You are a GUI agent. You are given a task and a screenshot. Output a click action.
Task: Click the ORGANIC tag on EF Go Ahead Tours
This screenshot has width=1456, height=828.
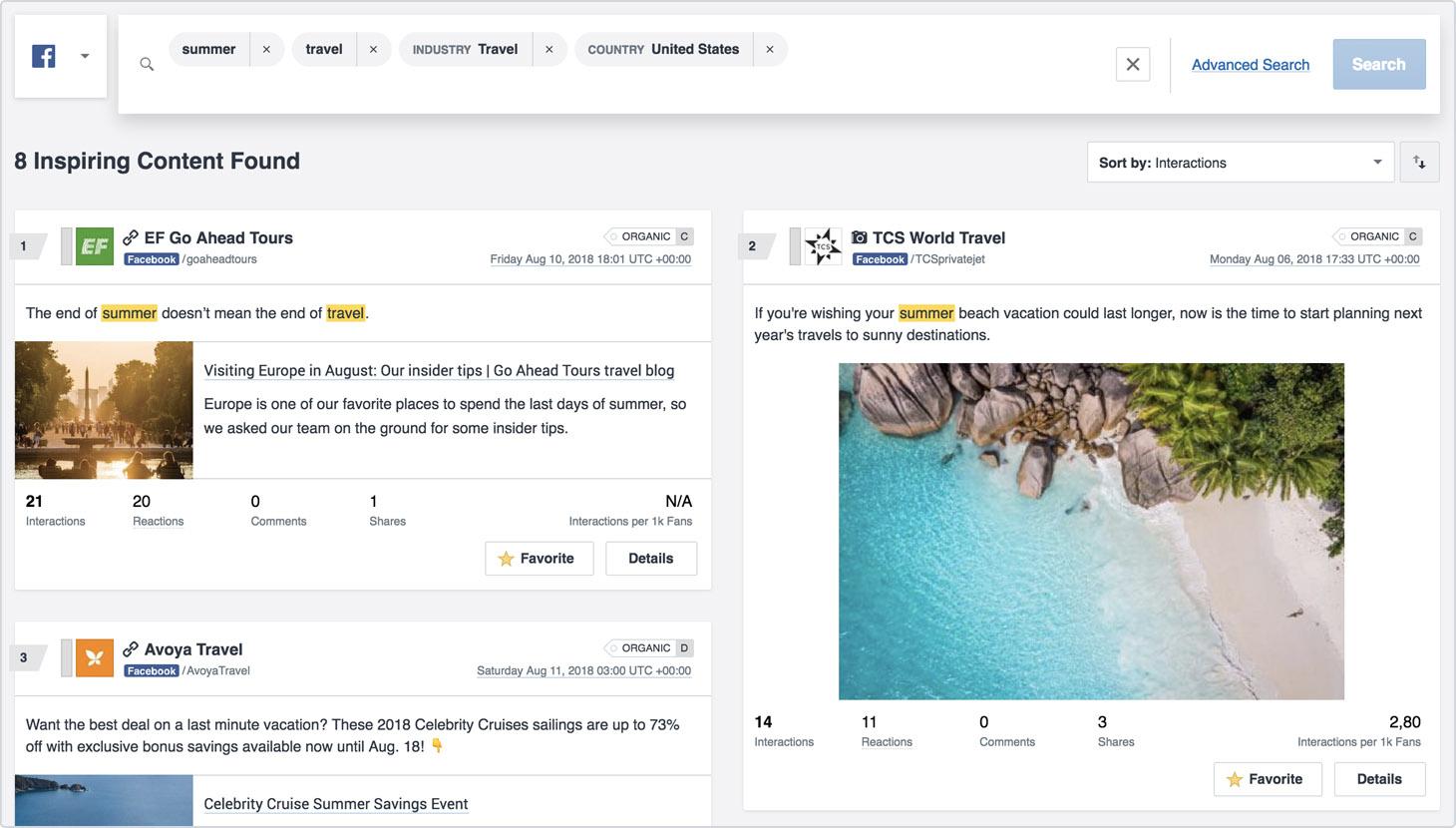pyautogui.click(x=647, y=236)
